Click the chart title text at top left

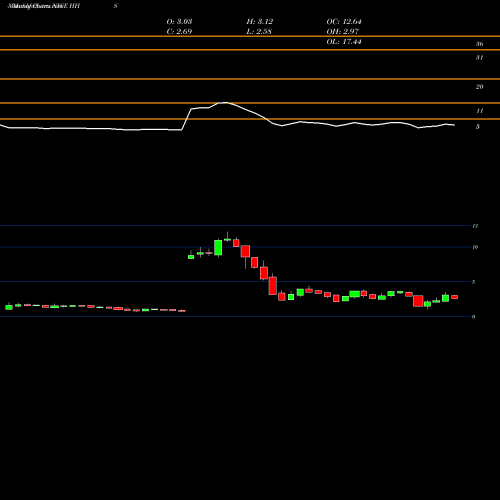pyautogui.click(x=44, y=6)
